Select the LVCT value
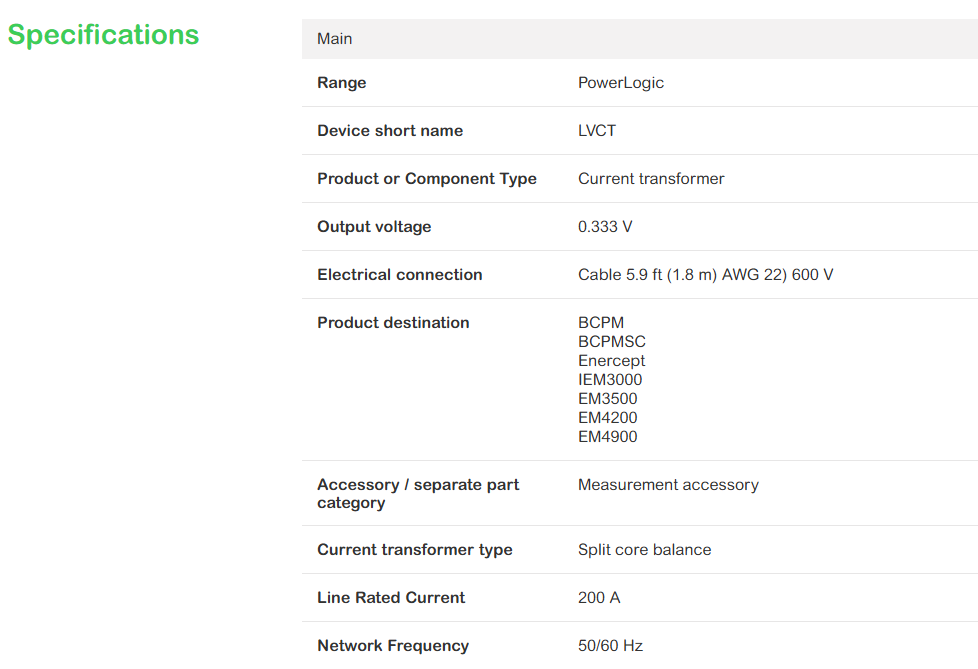The width and height of the screenshot is (978, 669). click(597, 131)
